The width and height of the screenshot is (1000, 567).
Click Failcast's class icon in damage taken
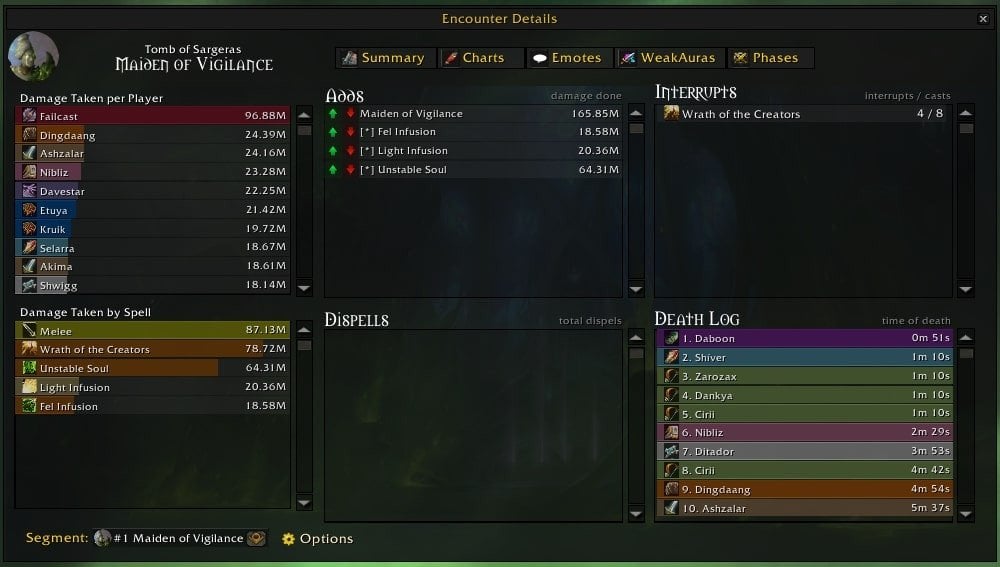coord(29,115)
